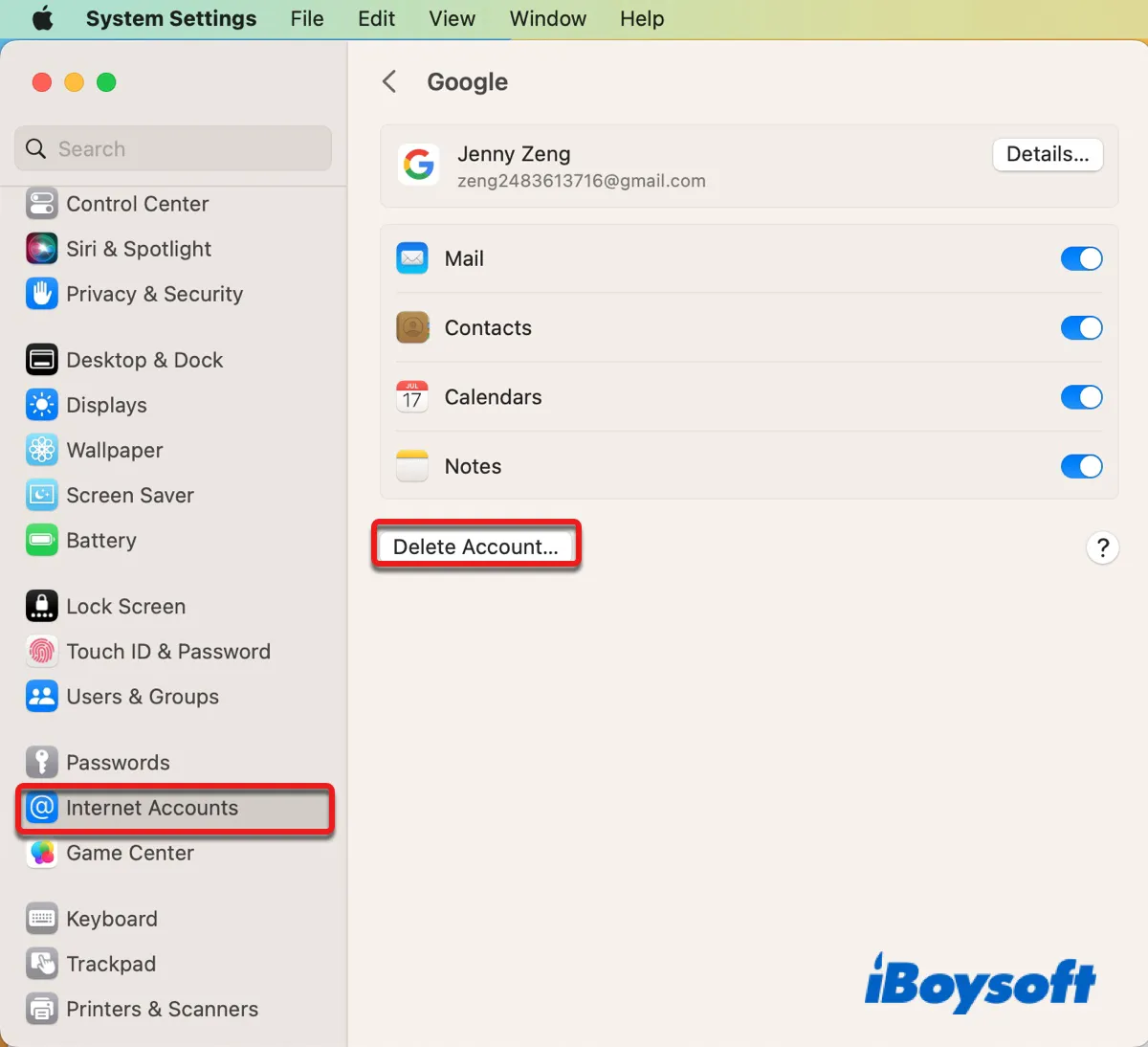
Task: Select the Passwords label in sidebar
Action: click(x=118, y=762)
